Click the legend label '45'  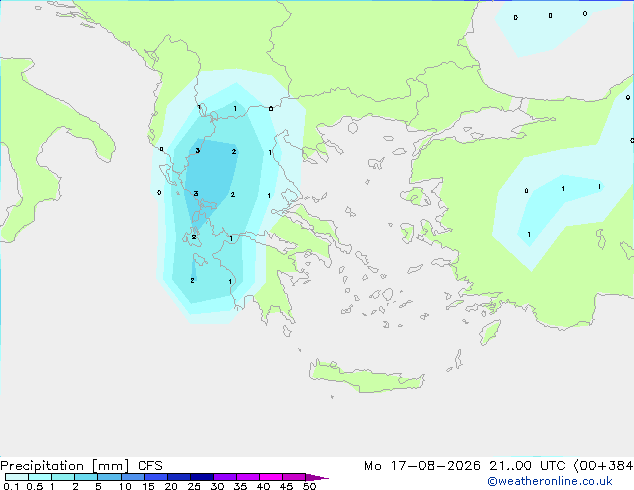pyautogui.click(x=286, y=486)
